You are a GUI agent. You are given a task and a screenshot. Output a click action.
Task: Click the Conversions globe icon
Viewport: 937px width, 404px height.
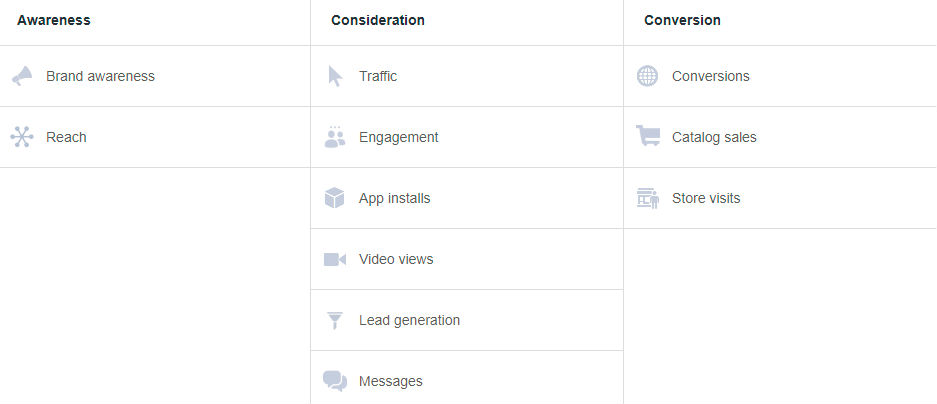click(648, 76)
